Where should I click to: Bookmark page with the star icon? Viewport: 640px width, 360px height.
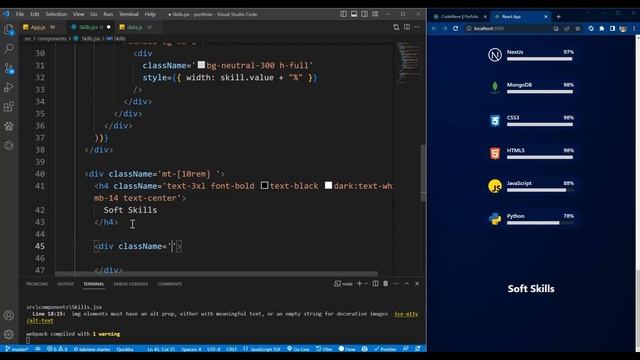pos(578,29)
